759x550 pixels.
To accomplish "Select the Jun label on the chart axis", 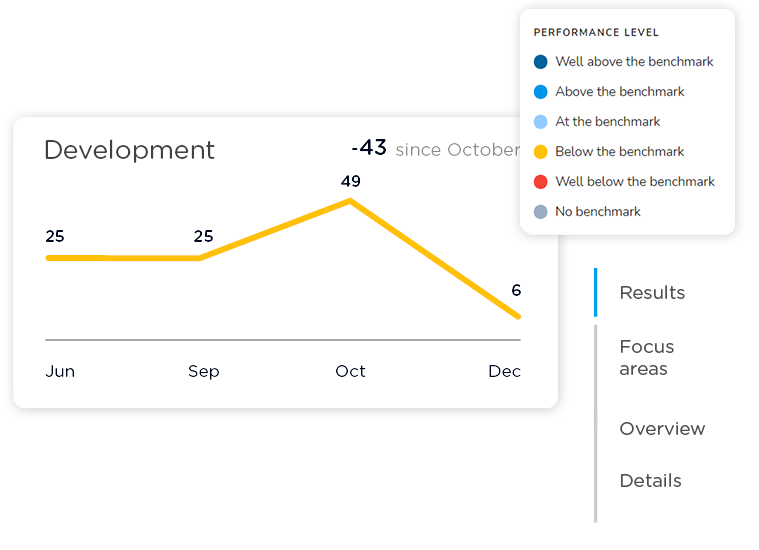I will [x=60, y=371].
